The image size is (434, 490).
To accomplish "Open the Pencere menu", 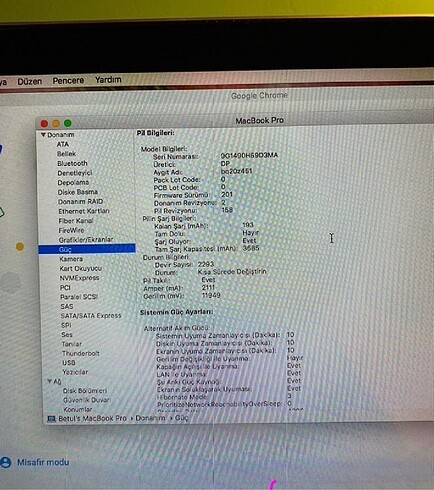I will pyautogui.click(x=68, y=80).
